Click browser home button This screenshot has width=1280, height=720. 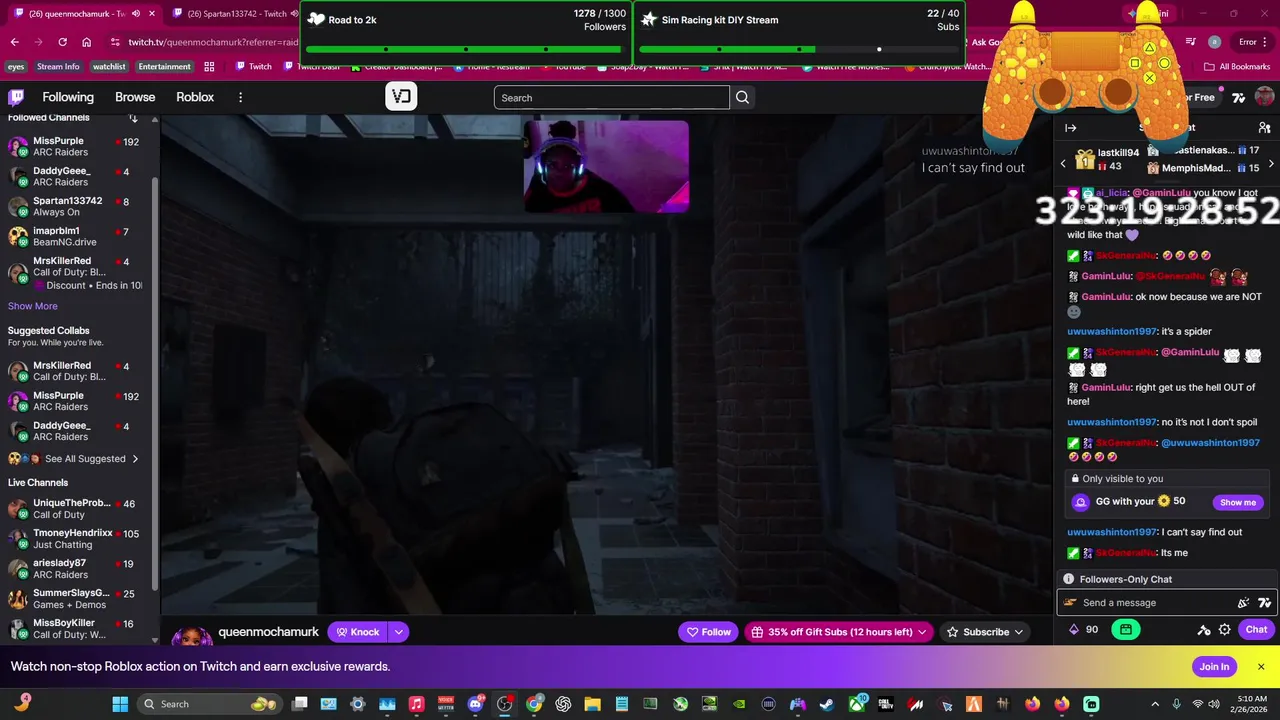click(86, 42)
